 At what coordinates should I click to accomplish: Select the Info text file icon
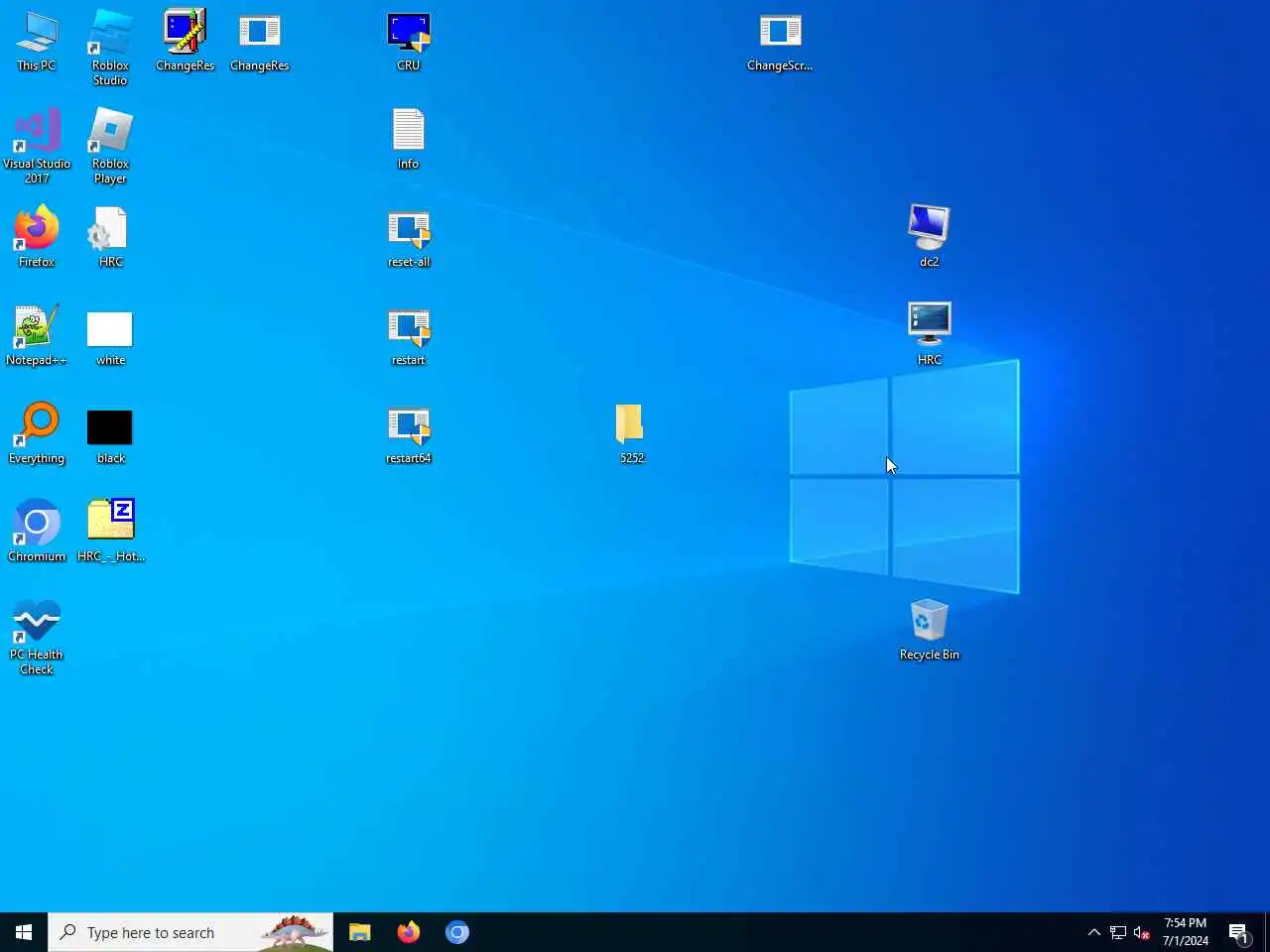[x=409, y=140]
